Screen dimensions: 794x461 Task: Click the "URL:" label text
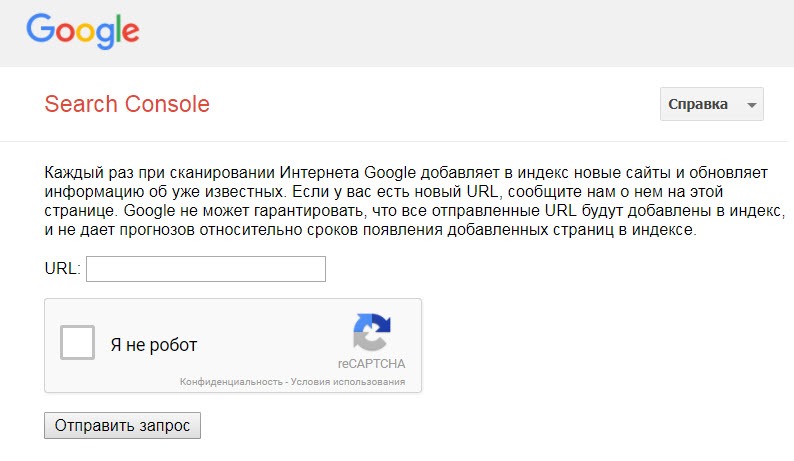[63, 269]
